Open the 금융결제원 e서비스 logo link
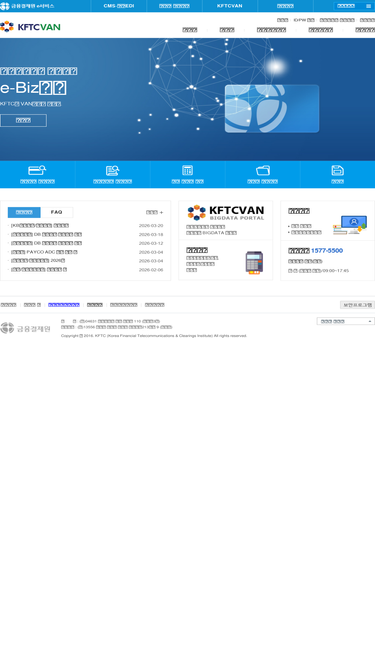 tap(27, 6)
